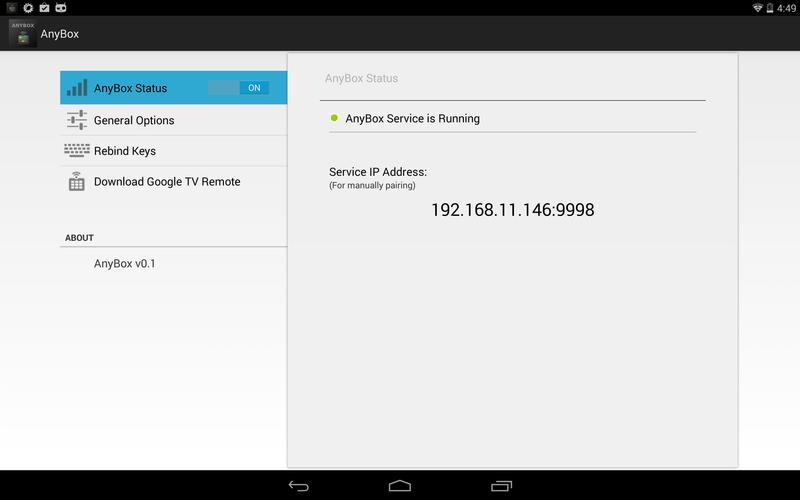The width and height of the screenshot is (800, 500).
Task: Tap the AnyBox v0.1 about entry
Action: 125,264
